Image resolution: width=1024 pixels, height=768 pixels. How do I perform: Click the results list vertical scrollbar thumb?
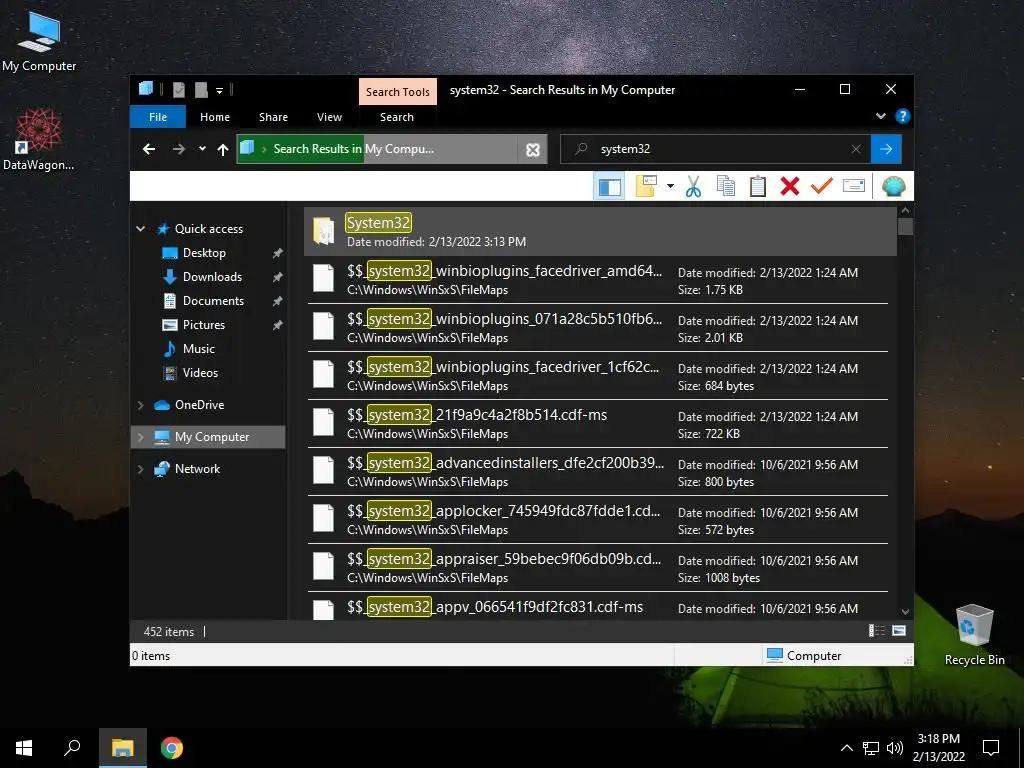905,227
